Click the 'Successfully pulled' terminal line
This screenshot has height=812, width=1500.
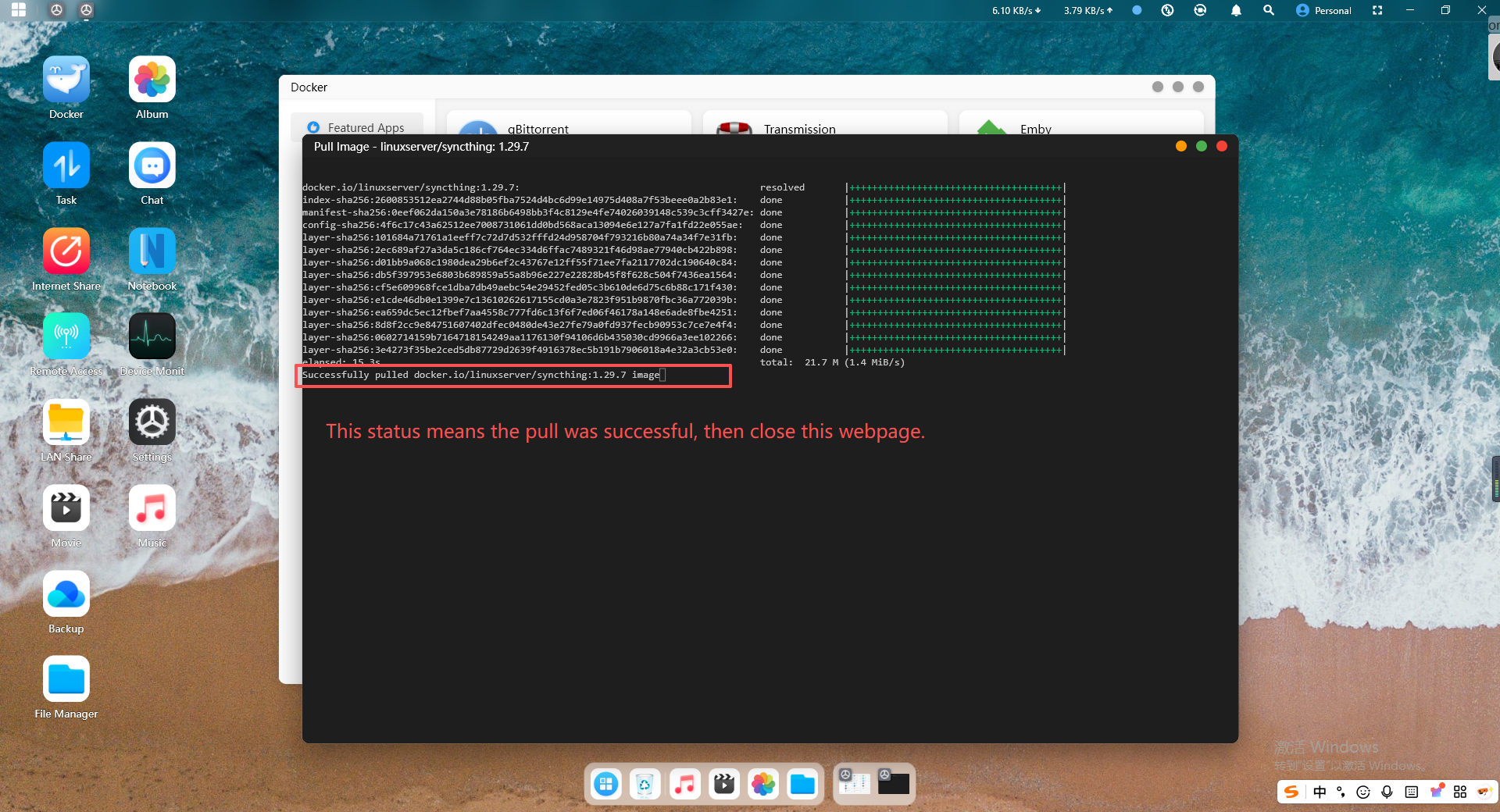point(481,375)
